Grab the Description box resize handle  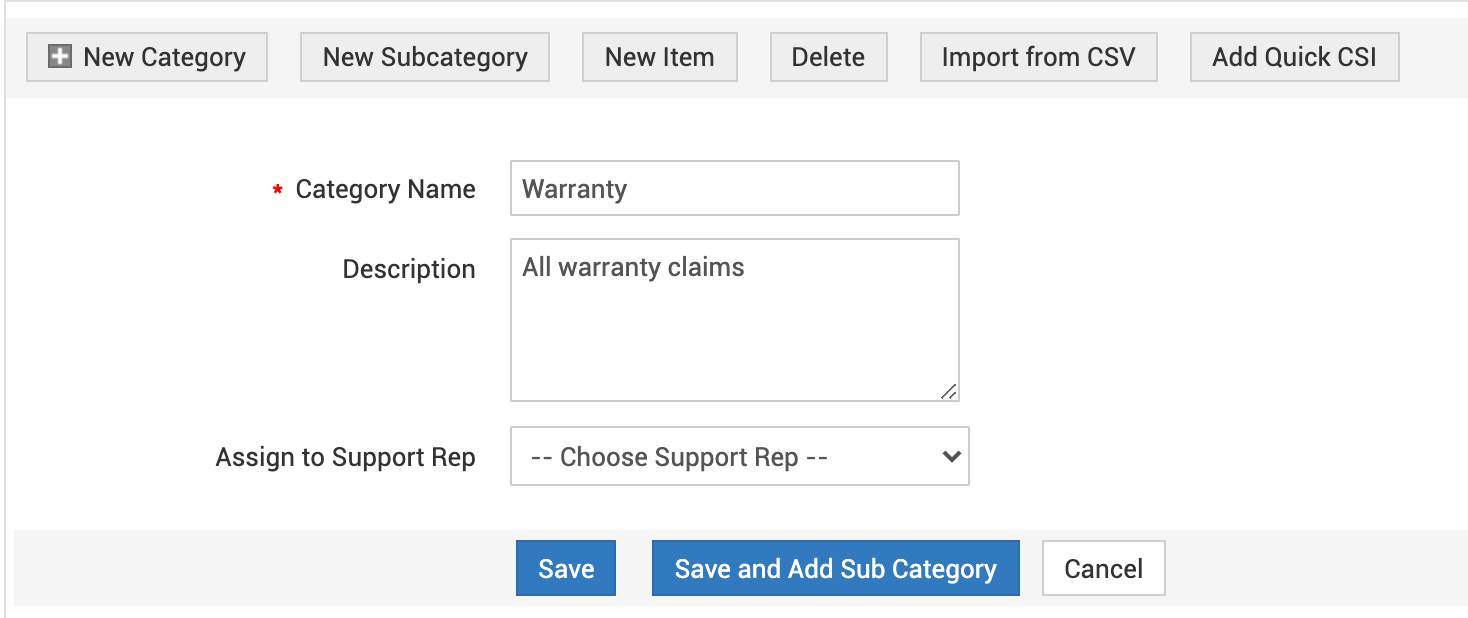coord(949,391)
